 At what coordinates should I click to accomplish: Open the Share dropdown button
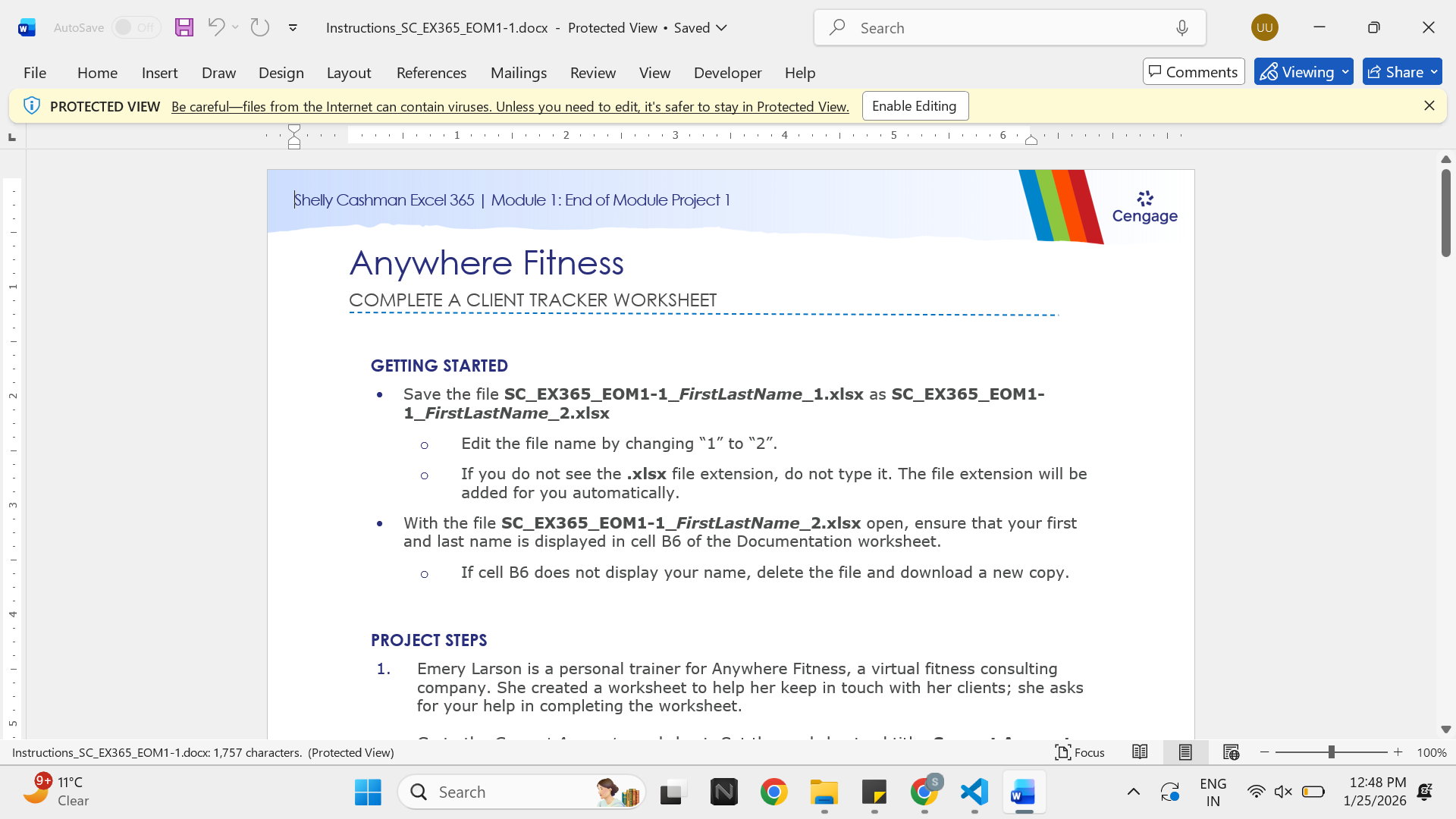[x=1402, y=72]
